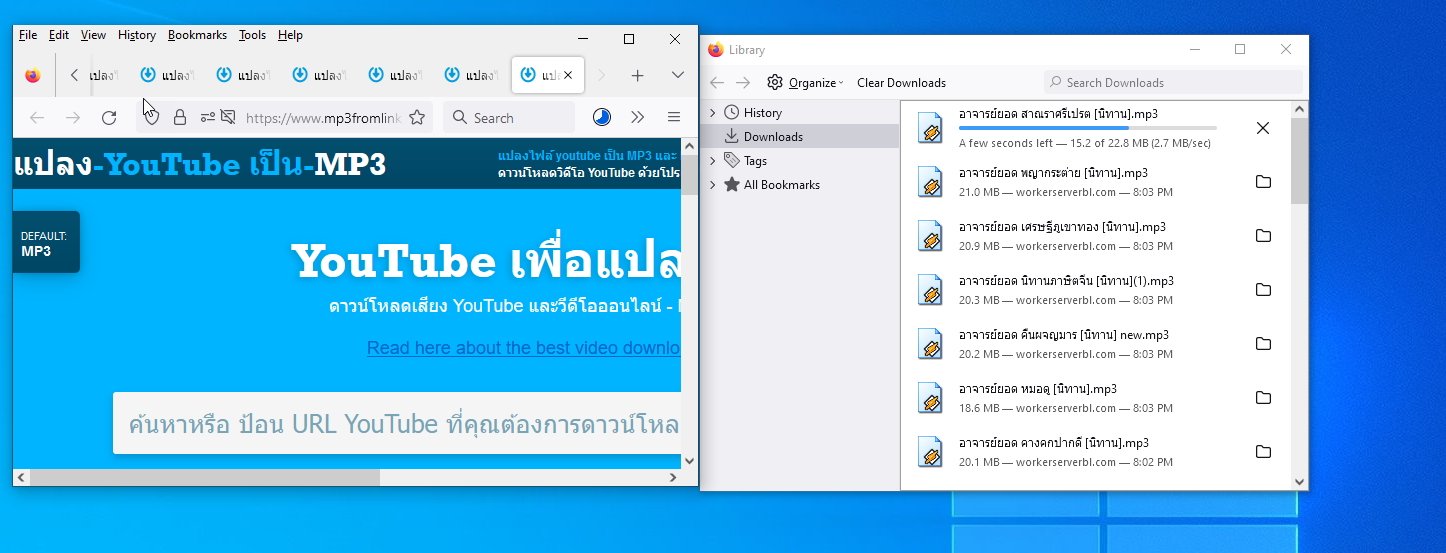Image resolution: width=1446 pixels, height=553 pixels.
Task: Expand History tree node
Action: (713, 113)
